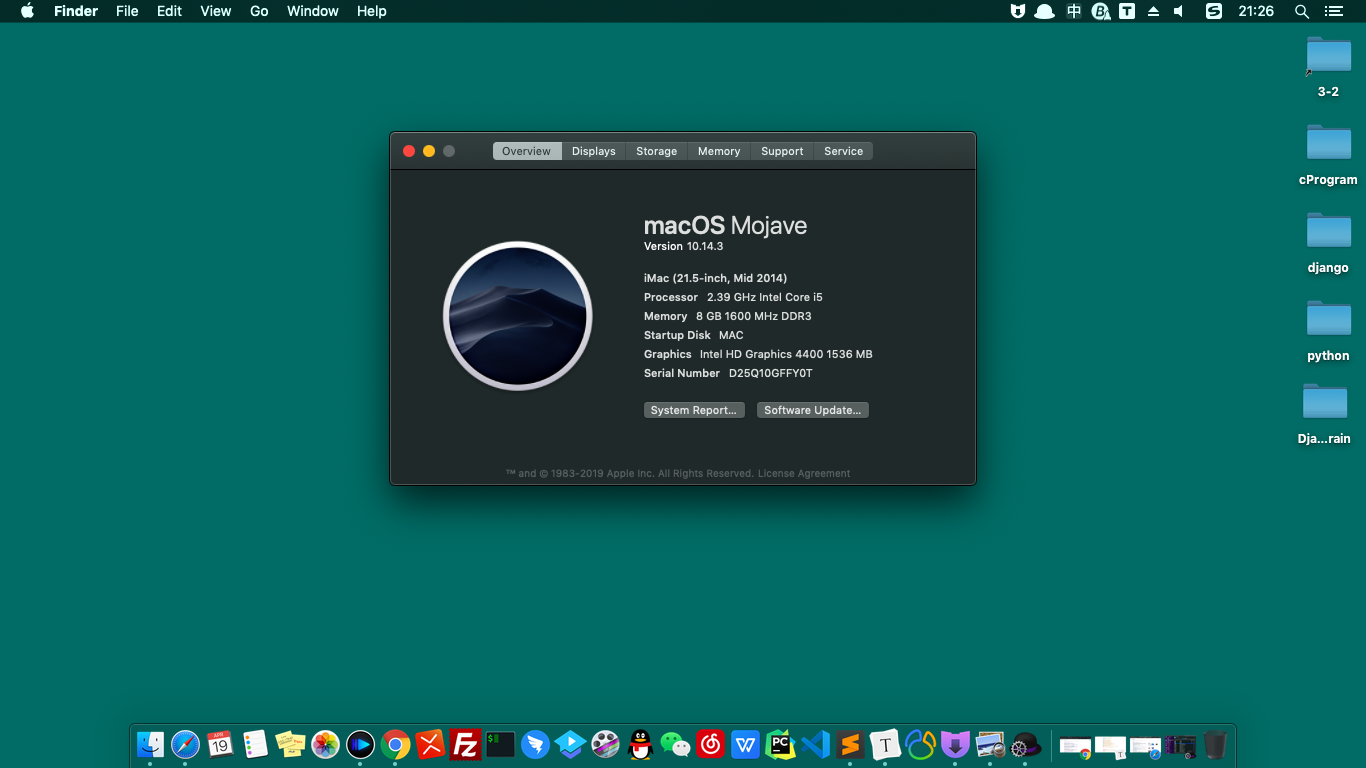The height and width of the screenshot is (768, 1366).
Task: Launch Photos from the Dock
Action: tap(325, 745)
